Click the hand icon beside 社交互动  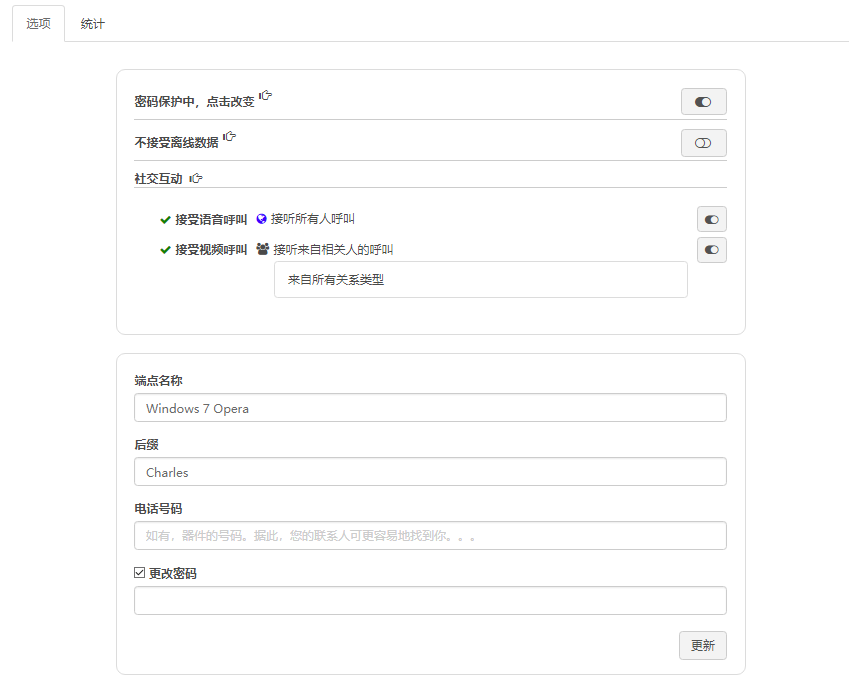196,178
